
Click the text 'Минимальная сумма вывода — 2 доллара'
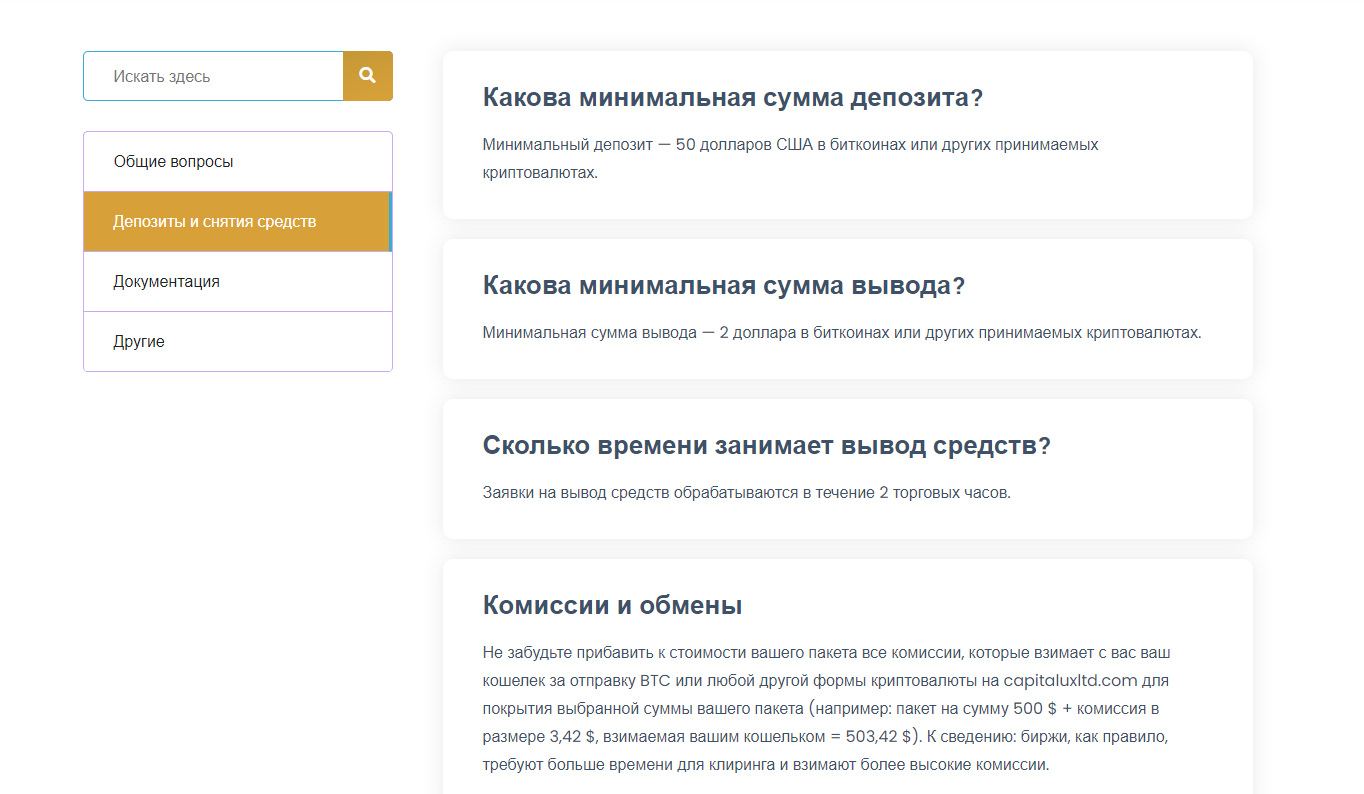[639, 332]
